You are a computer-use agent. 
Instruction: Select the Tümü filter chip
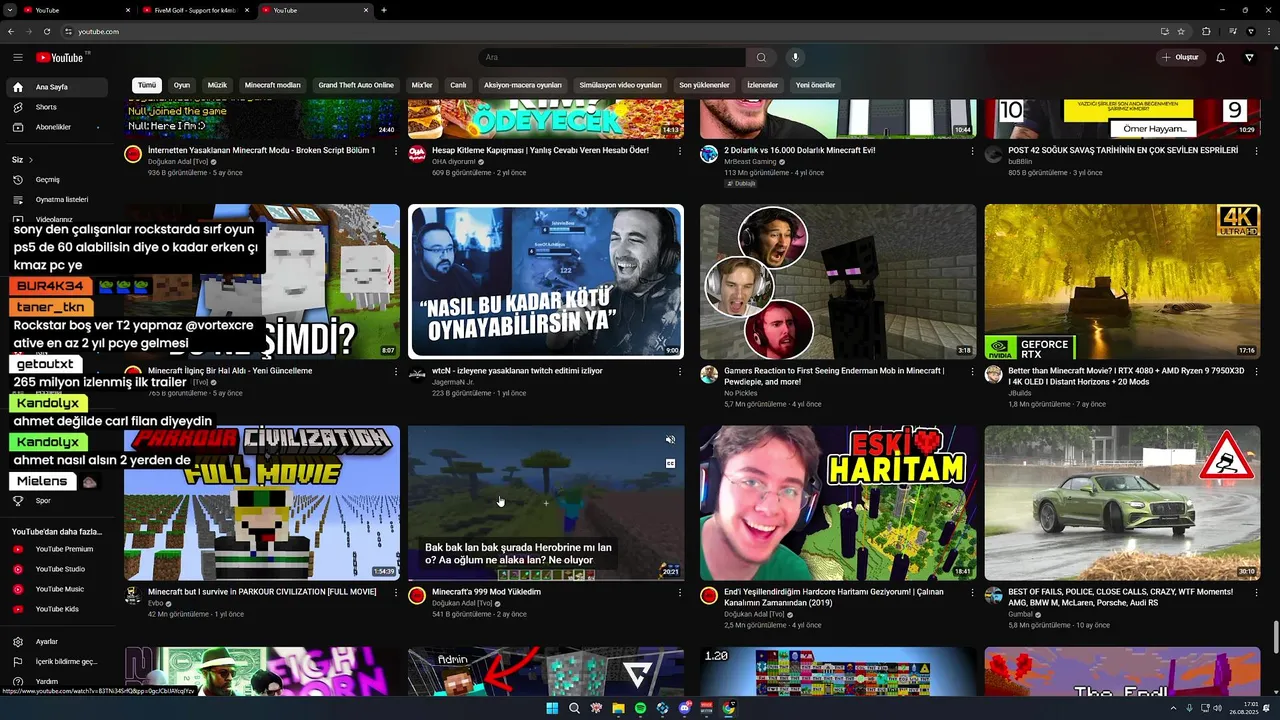pyautogui.click(x=147, y=85)
